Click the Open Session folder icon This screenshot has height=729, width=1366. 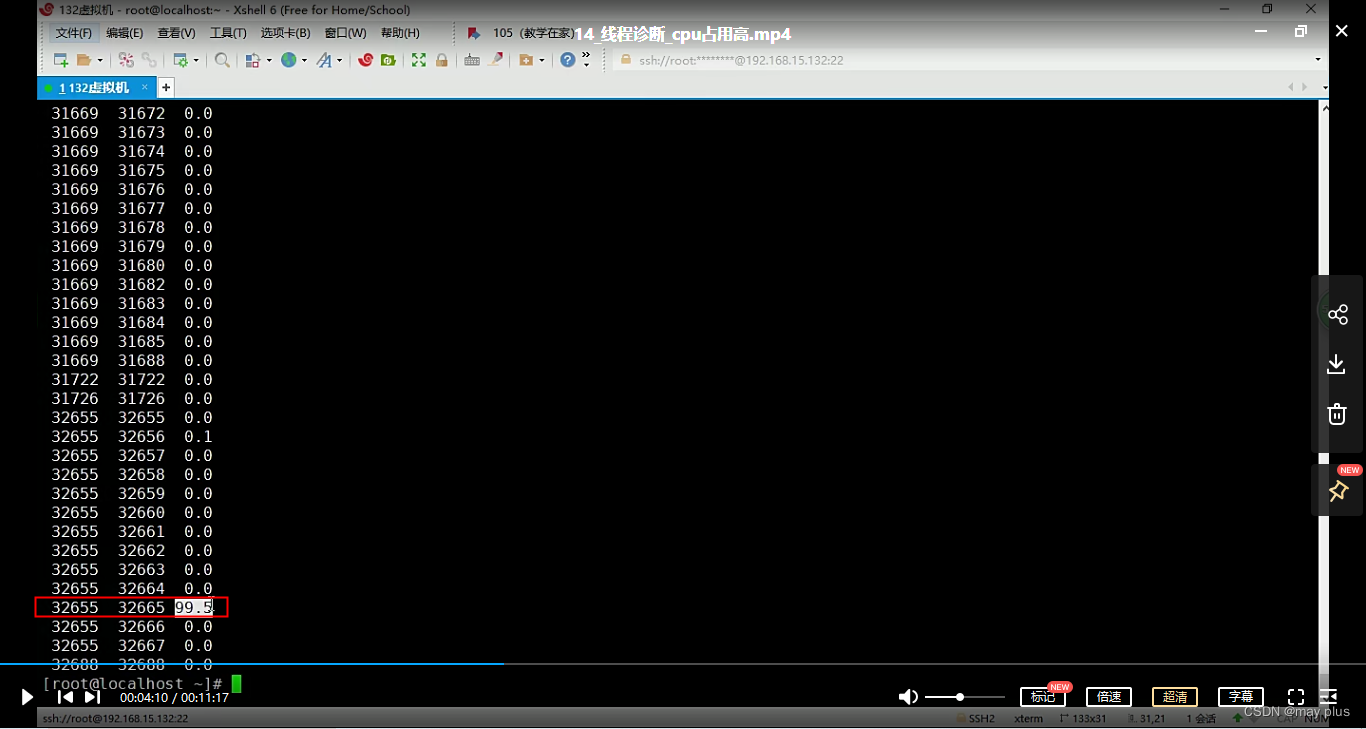click(84, 60)
